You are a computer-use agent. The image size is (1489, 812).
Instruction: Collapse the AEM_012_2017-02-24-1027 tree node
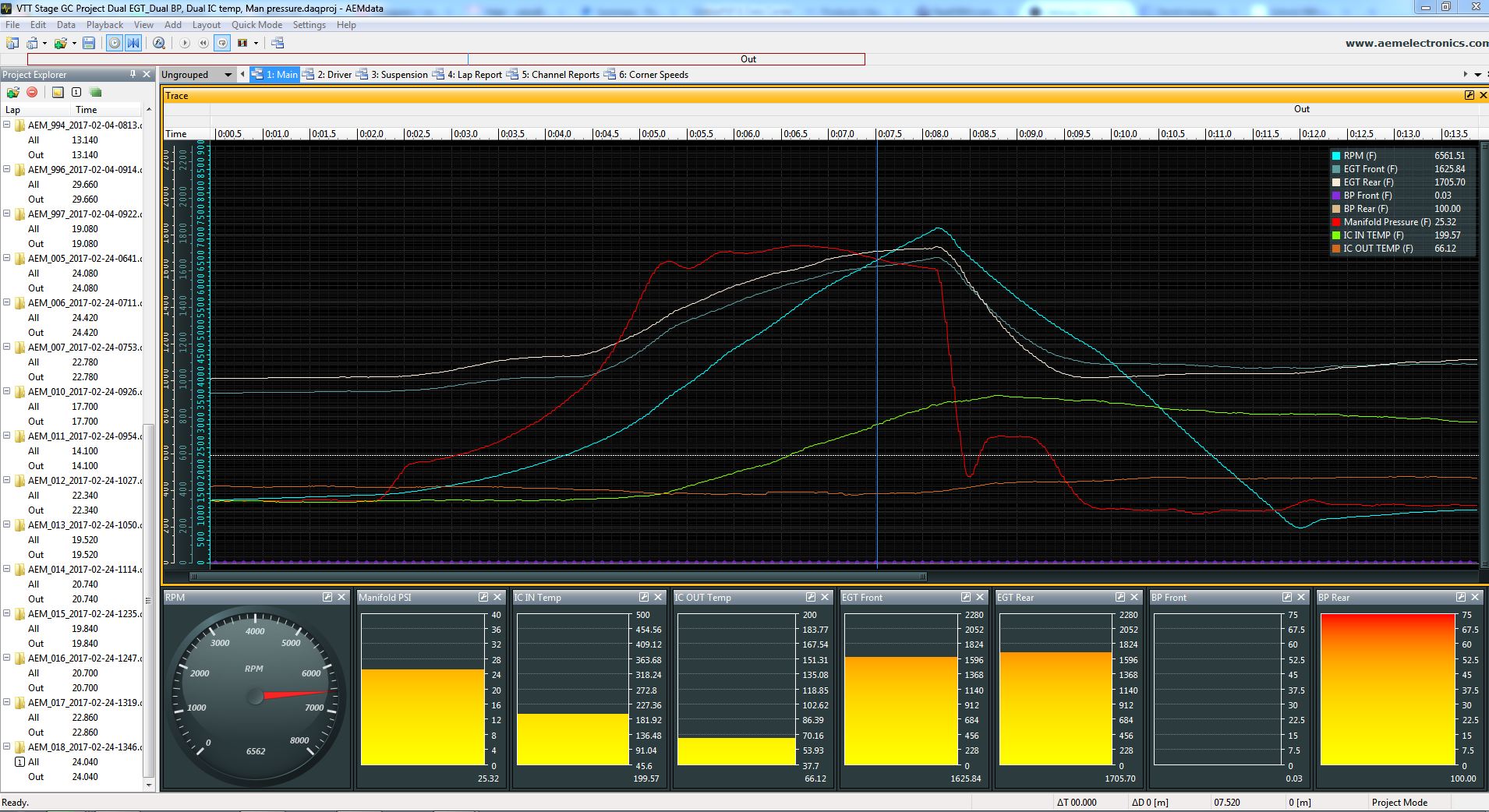pos(7,480)
